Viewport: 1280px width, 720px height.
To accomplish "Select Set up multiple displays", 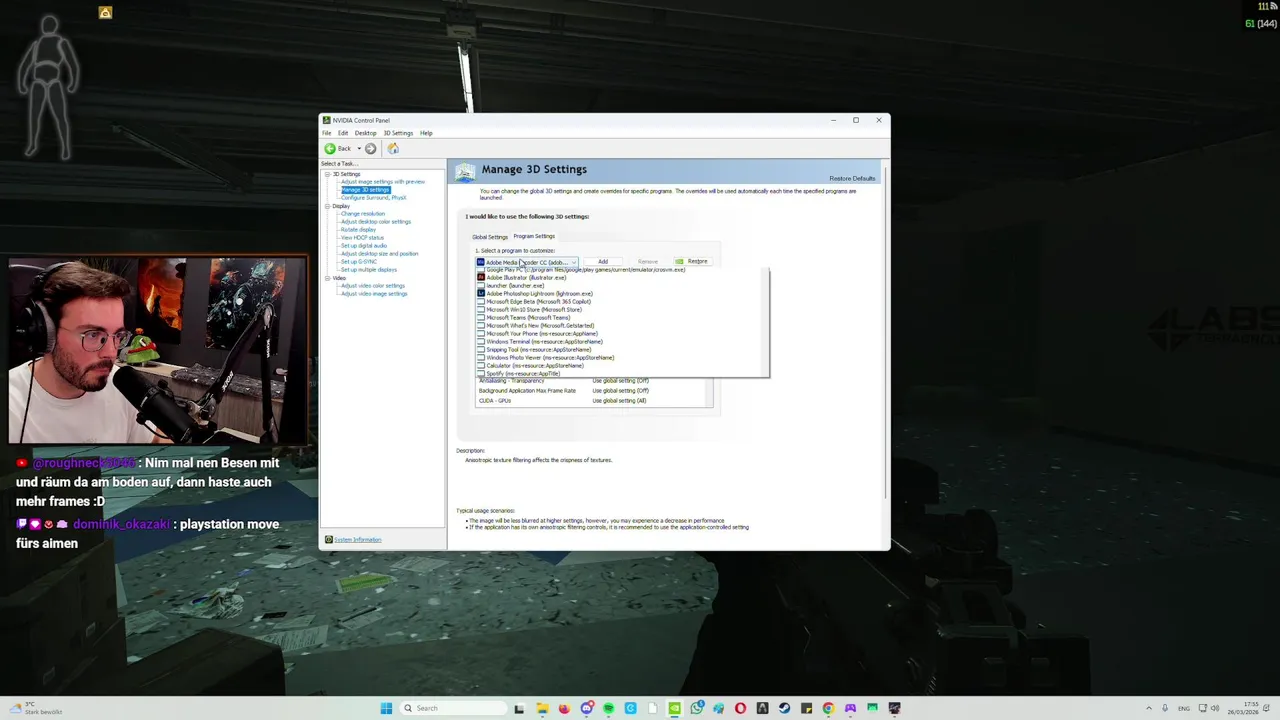I will pyautogui.click(x=369, y=270).
